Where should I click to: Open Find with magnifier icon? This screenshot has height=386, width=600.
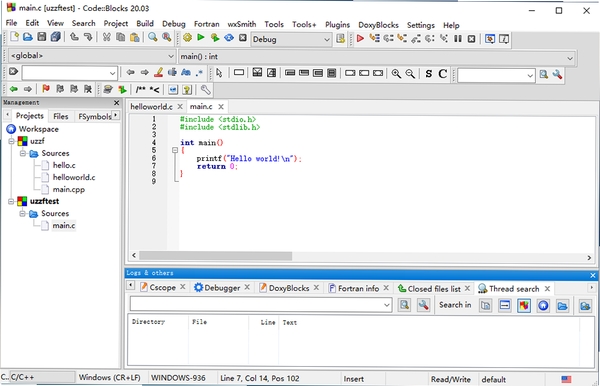click(153, 37)
